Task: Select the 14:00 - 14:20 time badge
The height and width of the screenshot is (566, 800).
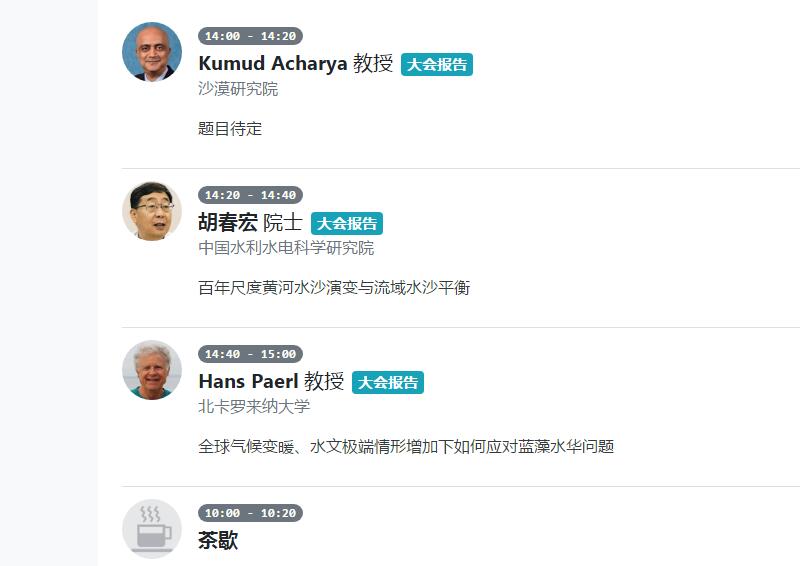Action: coord(250,36)
